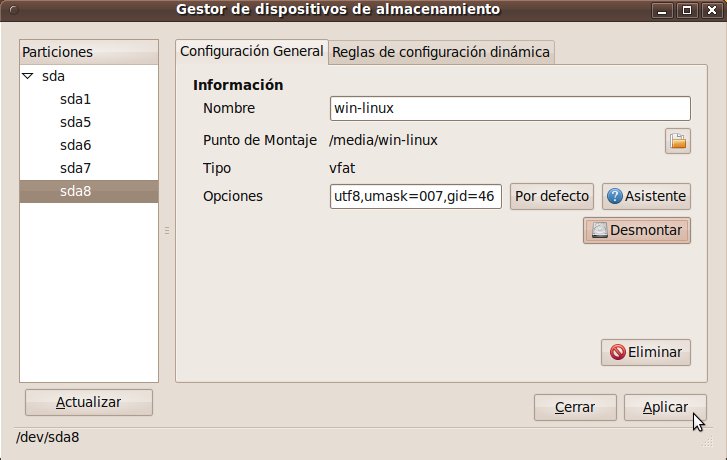
Task: Collapse the sda tree node
Action: click(28, 76)
